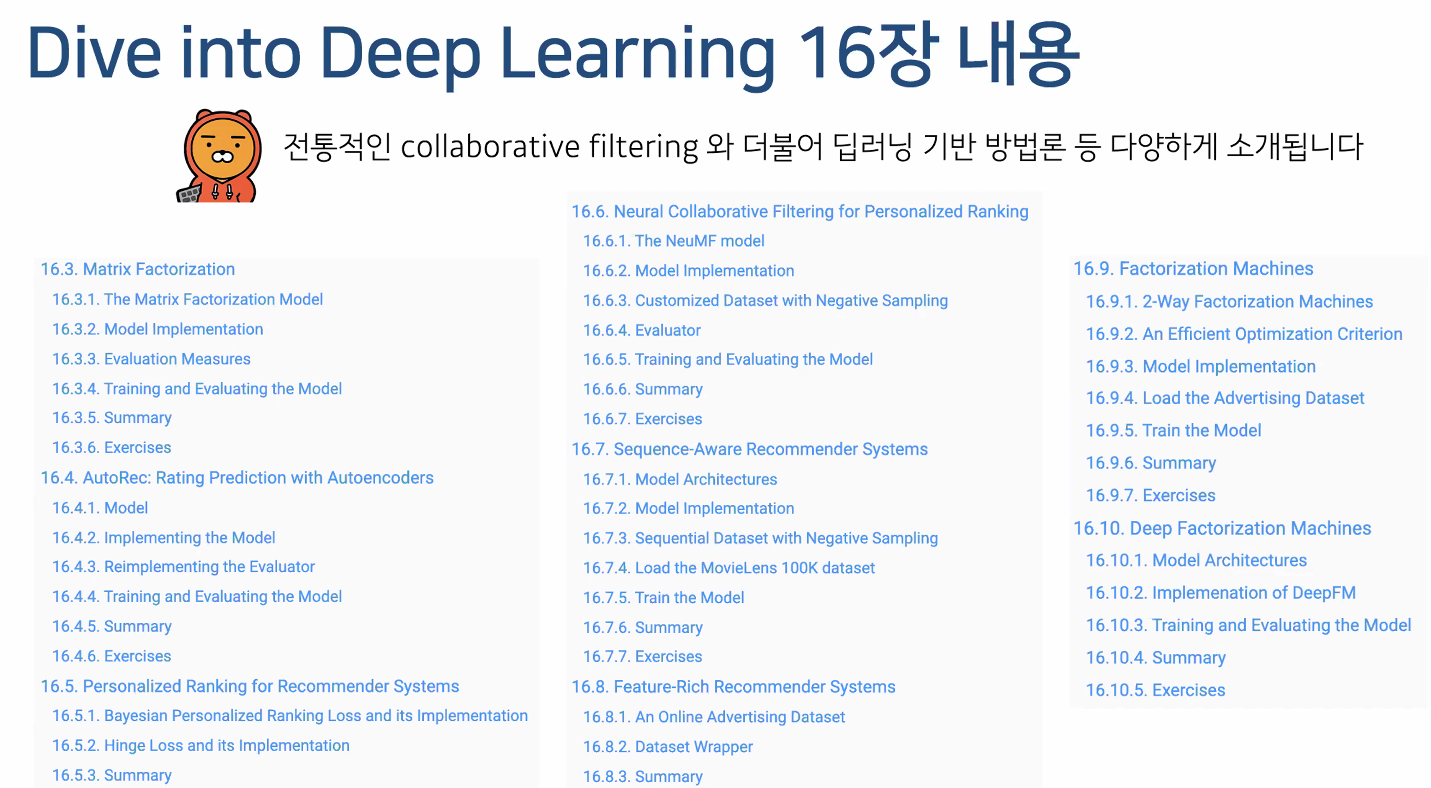This screenshot has width=1431, height=788.
Task: Go to 16.6.2. Model Implementation
Action: click(x=689, y=271)
